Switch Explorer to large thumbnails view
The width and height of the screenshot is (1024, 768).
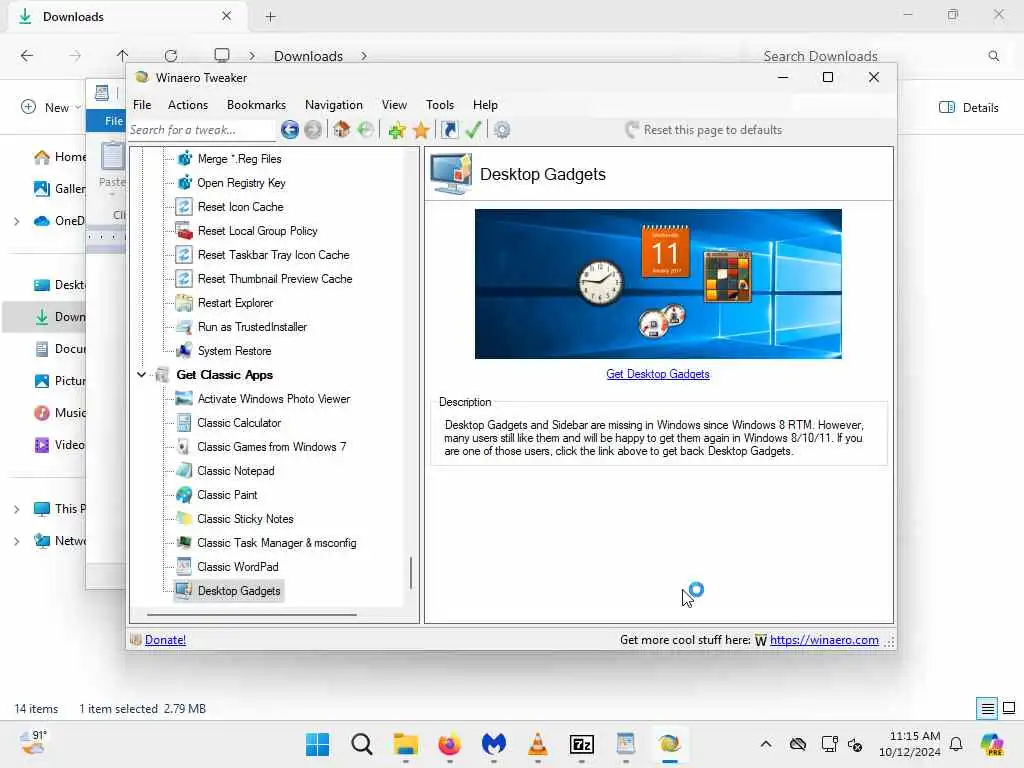[1009, 709]
